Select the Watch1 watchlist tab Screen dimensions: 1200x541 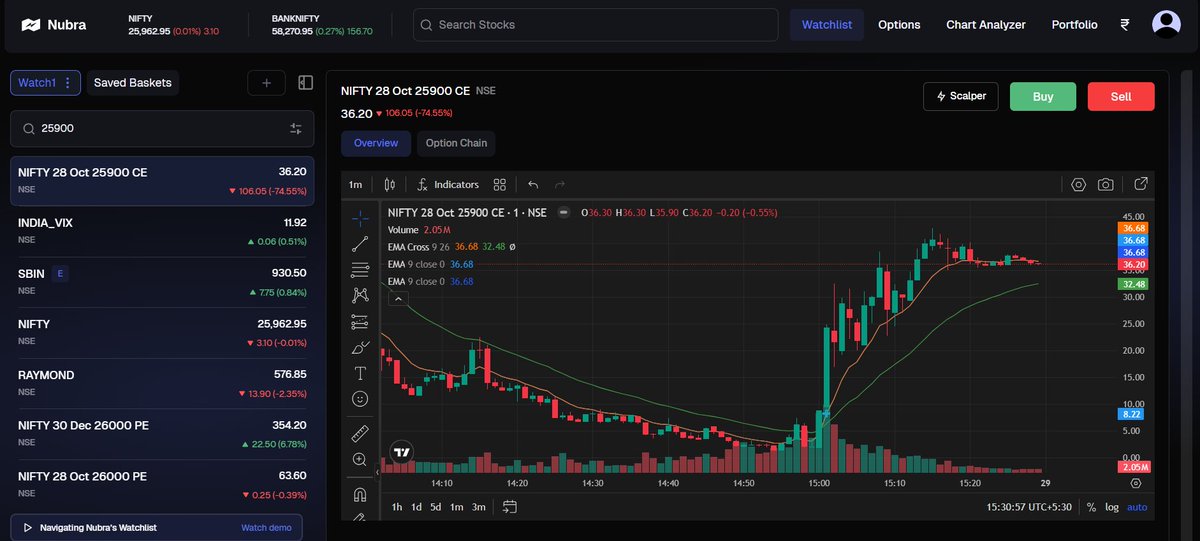tap(46, 83)
